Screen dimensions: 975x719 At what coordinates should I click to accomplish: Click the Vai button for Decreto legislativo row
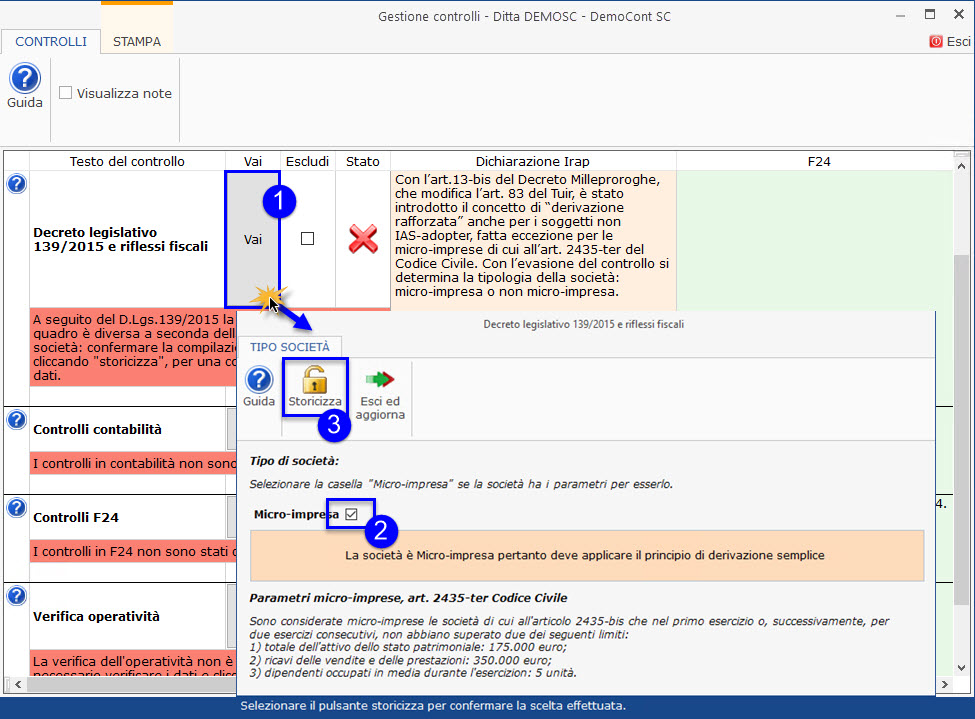click(x=252, y=239)
